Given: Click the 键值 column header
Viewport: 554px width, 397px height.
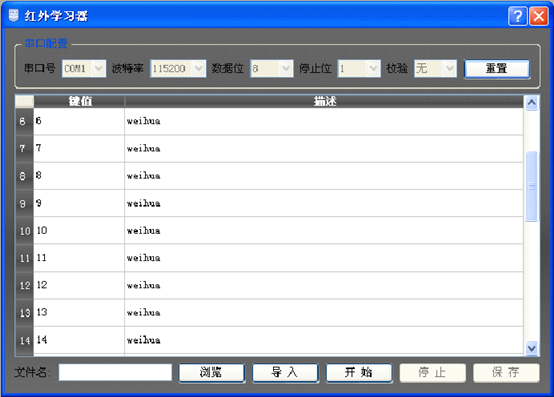Looking at the screenshot, I should [79, 101].
